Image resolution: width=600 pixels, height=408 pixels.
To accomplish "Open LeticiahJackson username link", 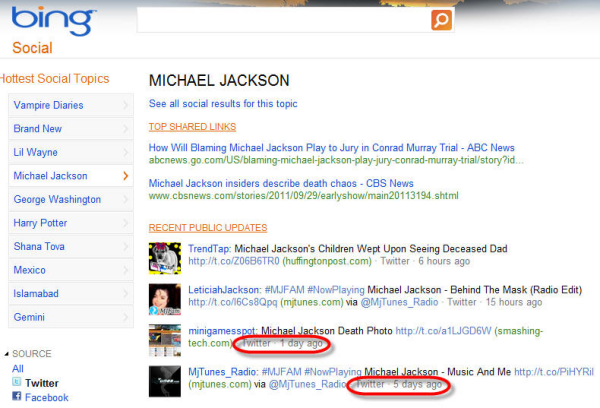I will point(224,290).
